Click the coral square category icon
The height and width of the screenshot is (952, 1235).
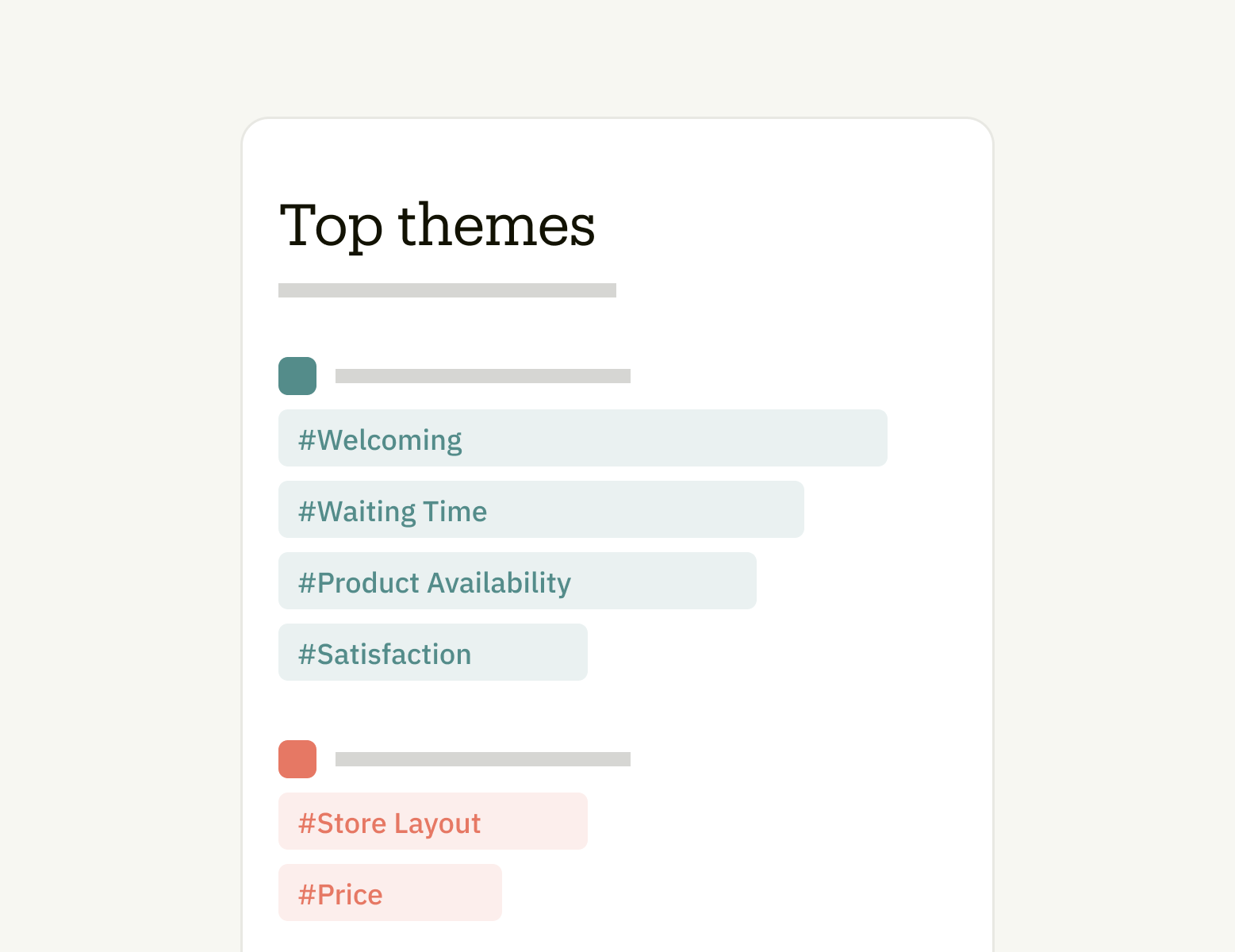pos(297,759)
